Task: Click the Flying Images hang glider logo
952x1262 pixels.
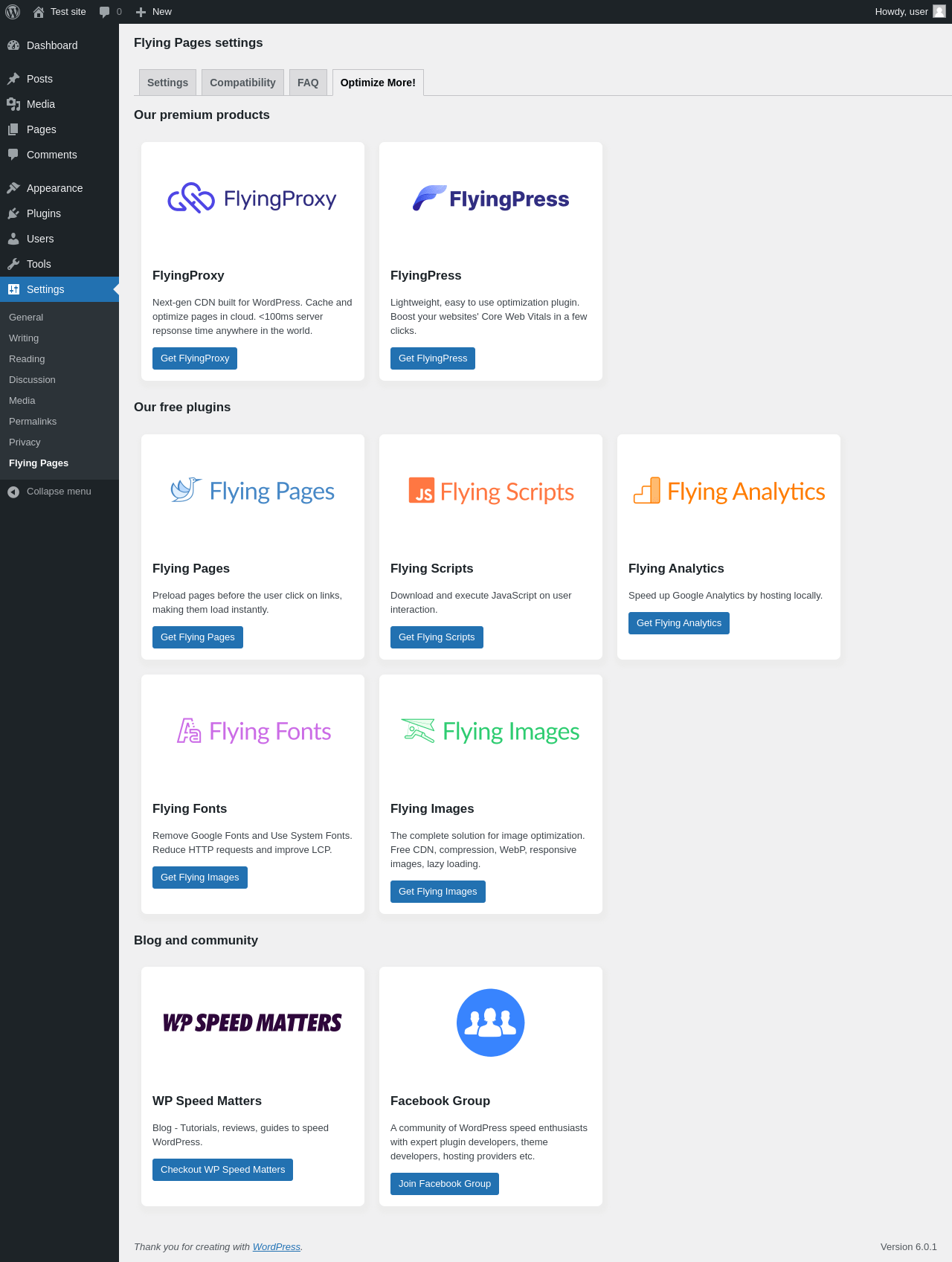Action: tap(491, 731)
